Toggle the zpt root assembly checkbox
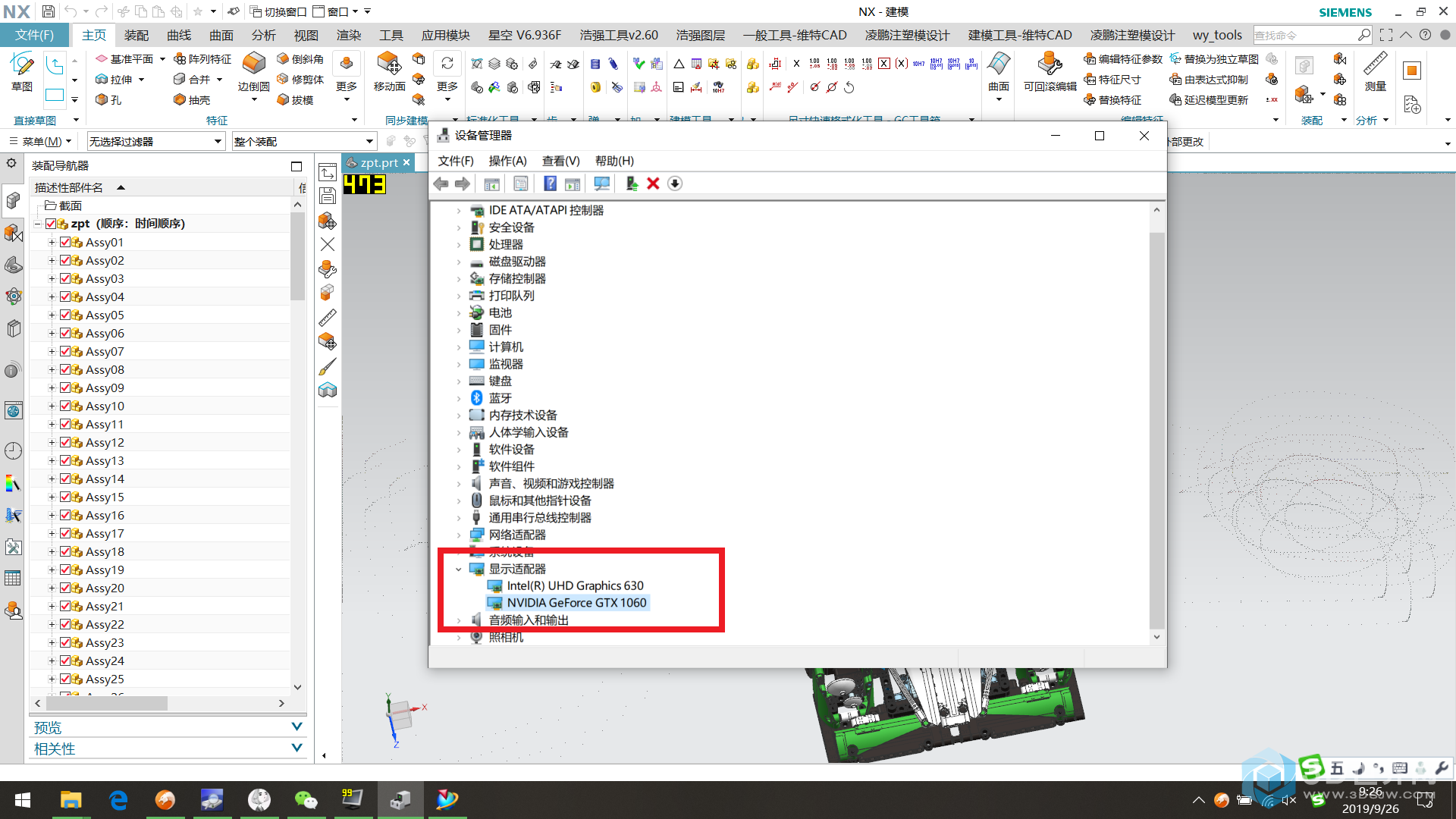Screen dimensions: 1456x819 click(51, 224)
